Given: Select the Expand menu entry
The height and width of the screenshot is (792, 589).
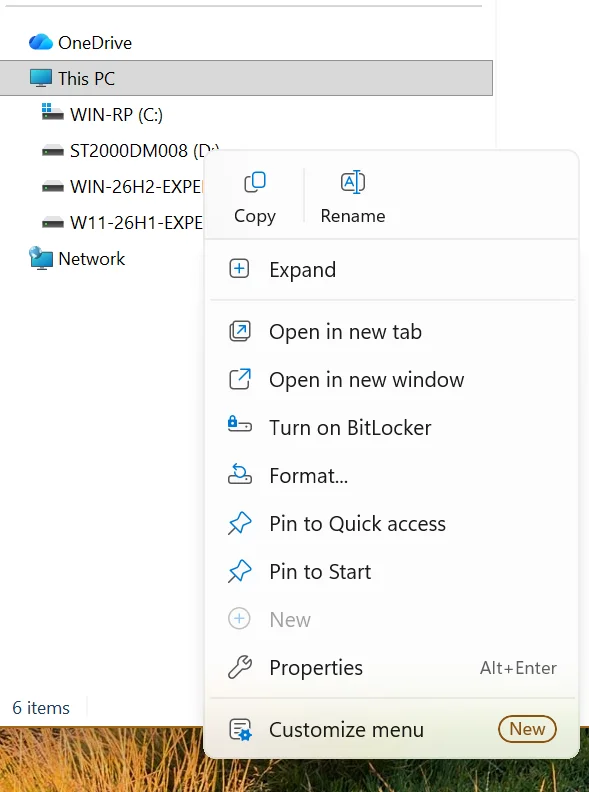Looking at the screenshot, I should (391, 269).
